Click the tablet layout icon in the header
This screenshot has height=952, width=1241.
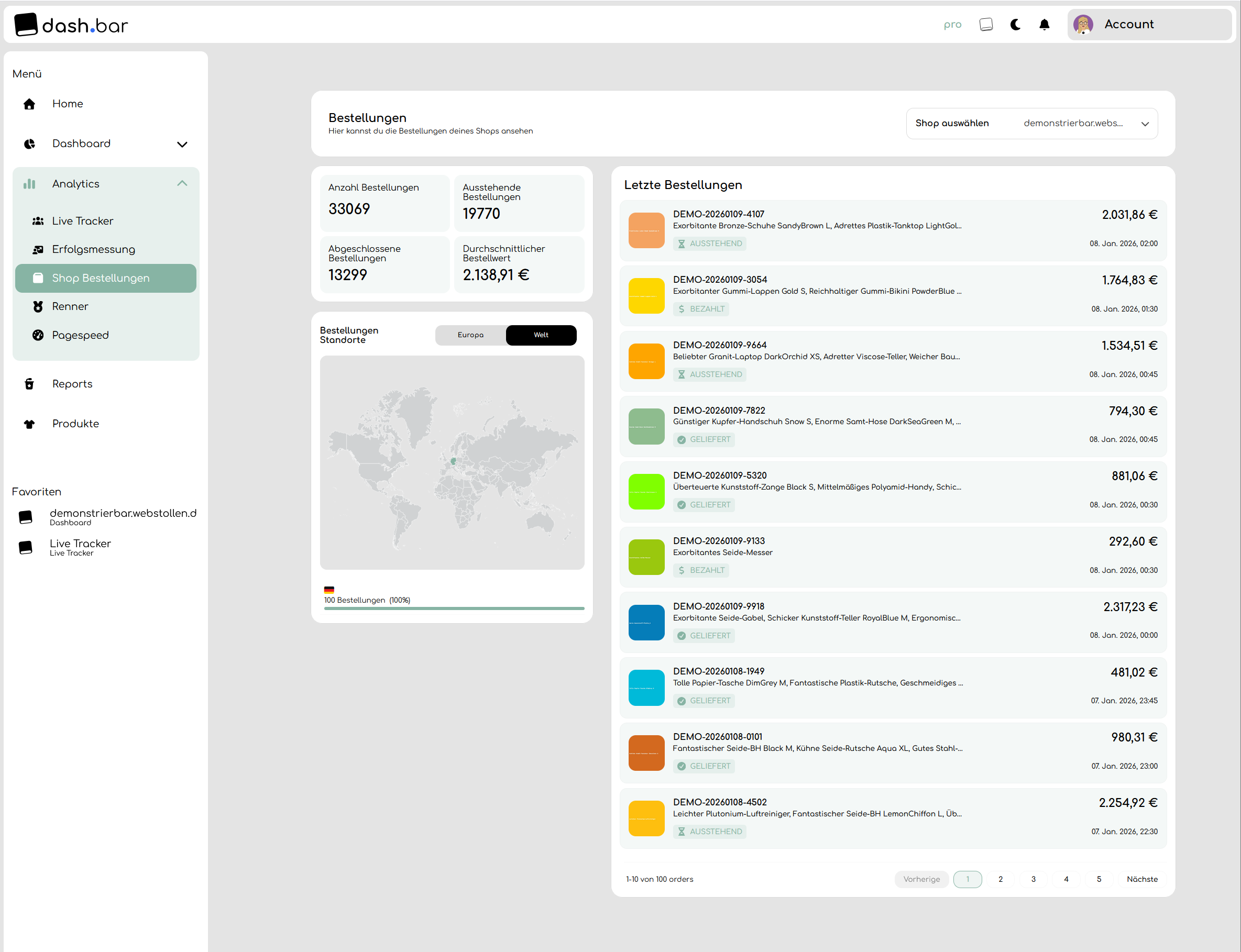tap(986, 25)
